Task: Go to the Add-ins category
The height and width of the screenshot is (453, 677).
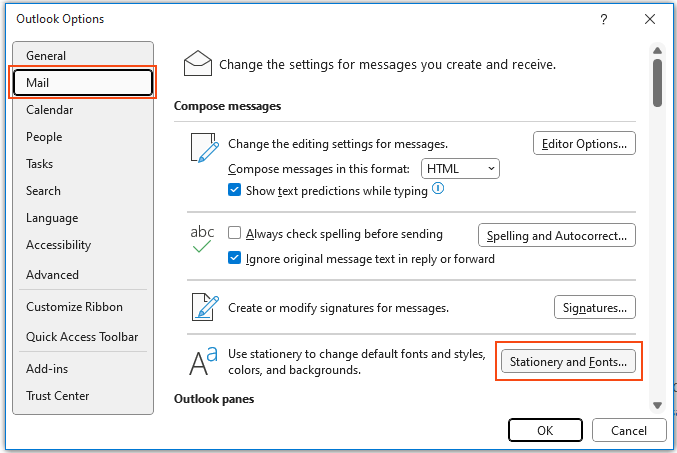Action: (83, 369)
